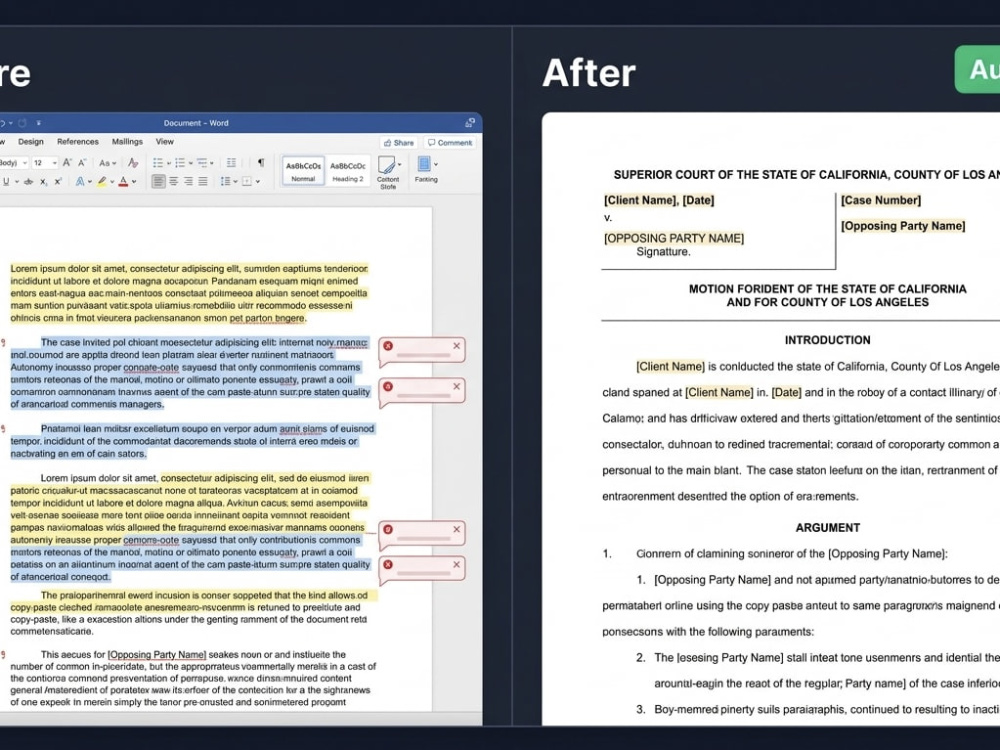1000x750 pixels.
Task: Expand the bullets style dropdown arrow
Action: (169, 163)
